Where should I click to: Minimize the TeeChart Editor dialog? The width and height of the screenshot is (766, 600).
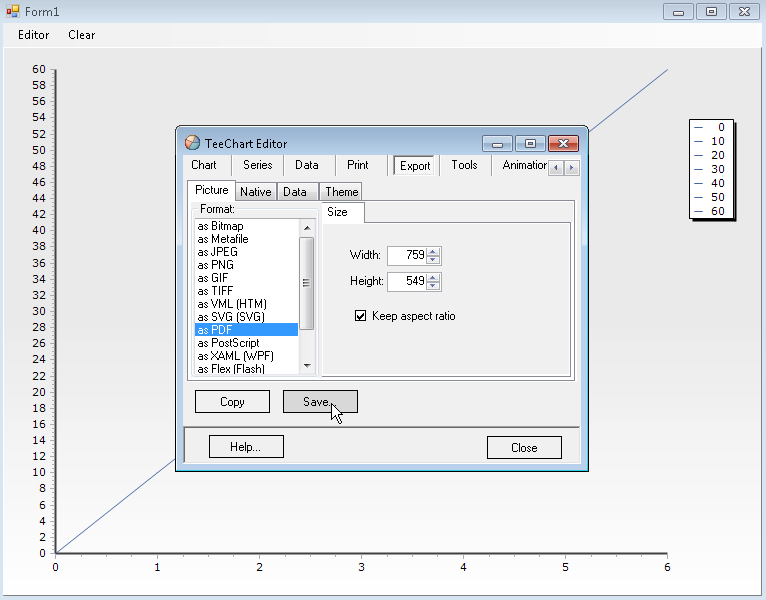pos(497,144)
